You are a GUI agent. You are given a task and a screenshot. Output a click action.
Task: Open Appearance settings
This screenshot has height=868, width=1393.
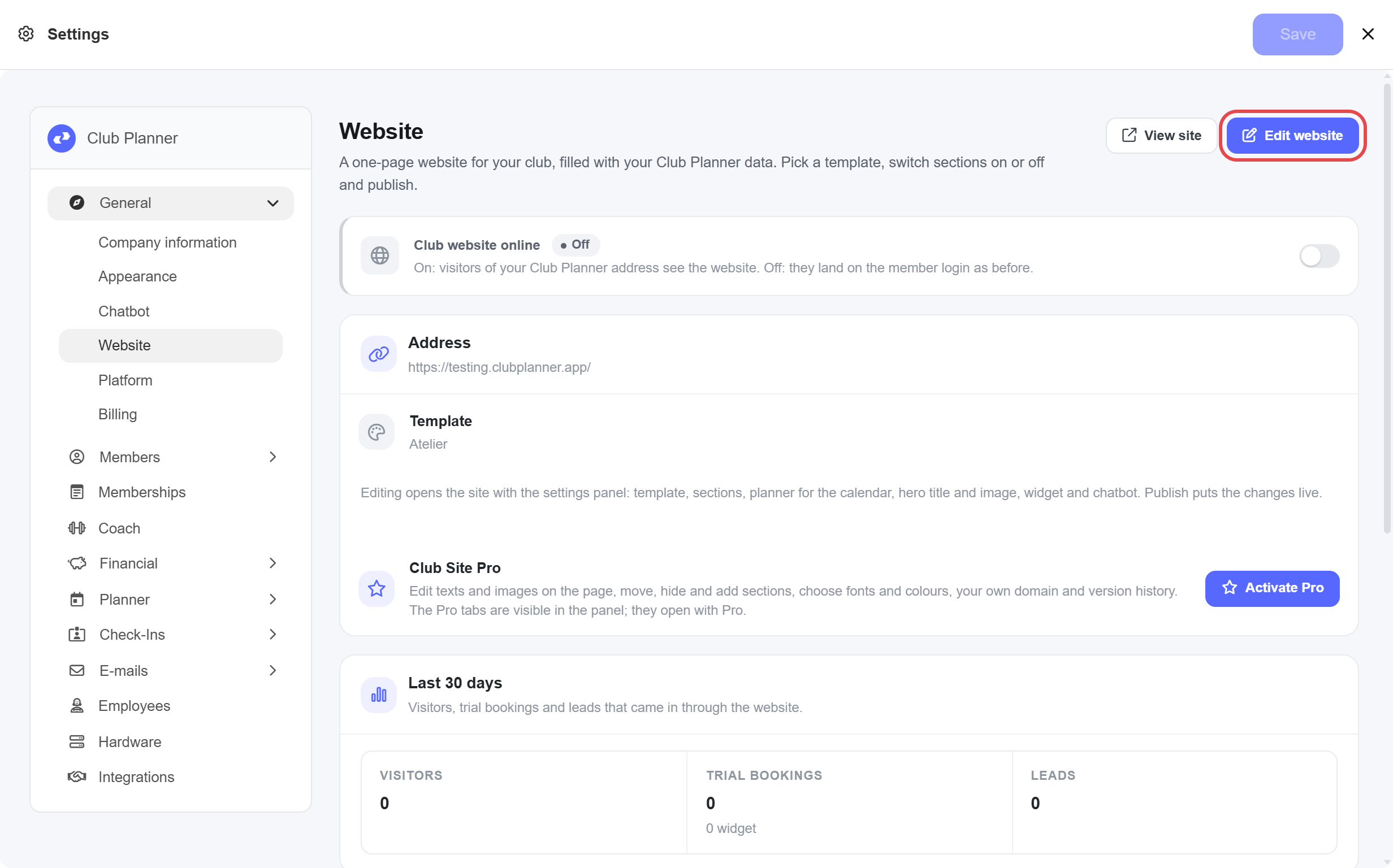pyautogui.click(x=171, y=277)
